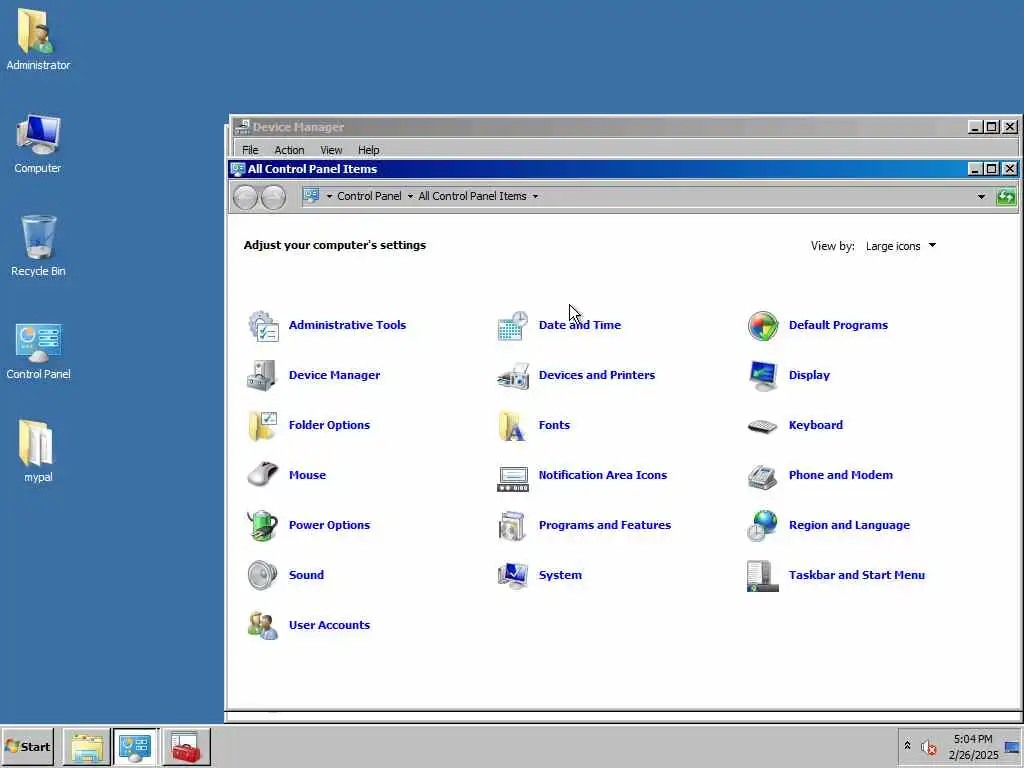The image size is (1024, 768).
Task: Open the System computer icon
Action: click(x=513, y=575)
